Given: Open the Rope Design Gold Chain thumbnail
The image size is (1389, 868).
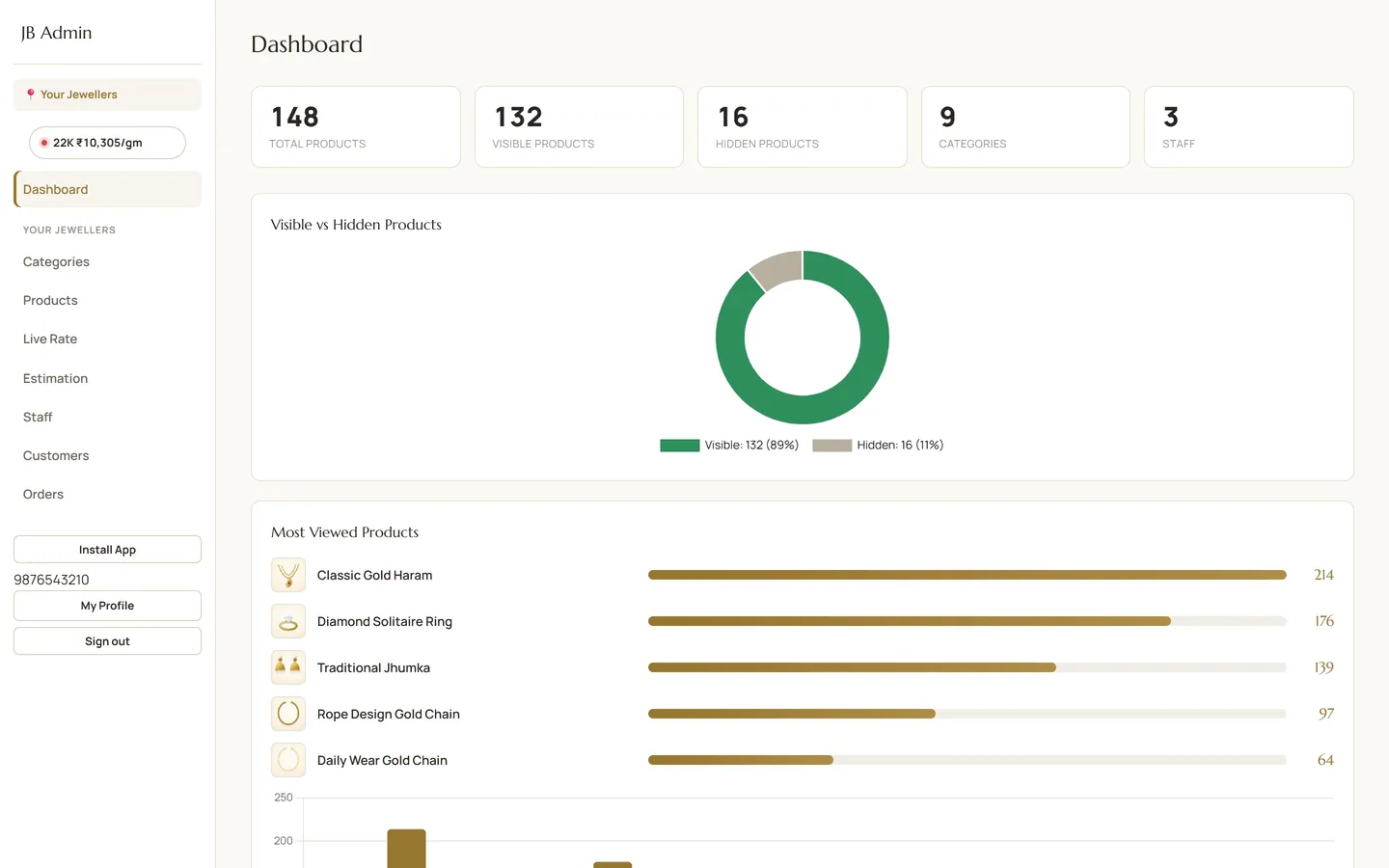Looking at the screenshot, I should tap(288, 714).
